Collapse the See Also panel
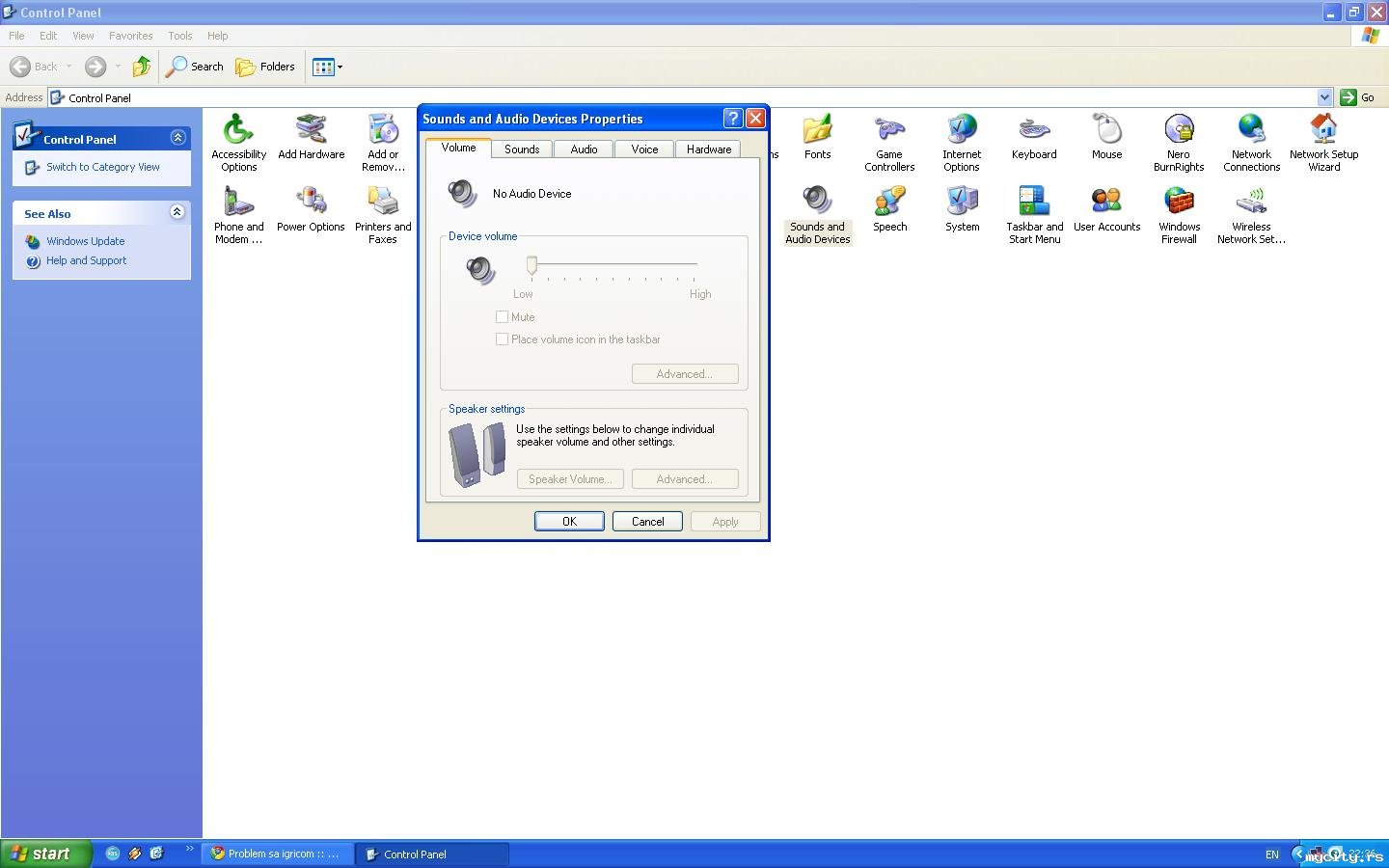1389x868 pixels. click(177, 212)
